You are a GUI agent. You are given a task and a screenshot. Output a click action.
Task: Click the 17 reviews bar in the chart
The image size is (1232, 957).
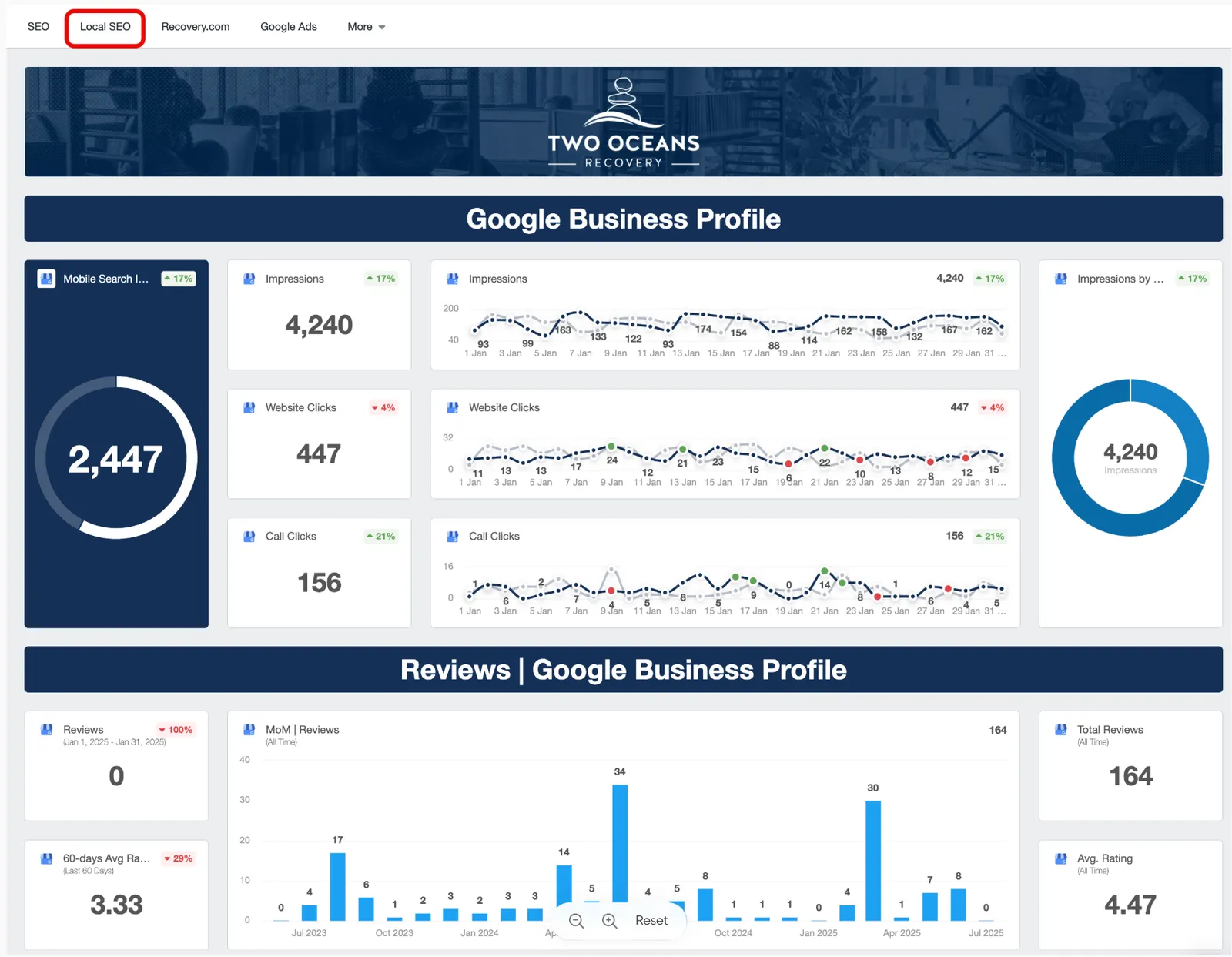(x=337, y=887)
